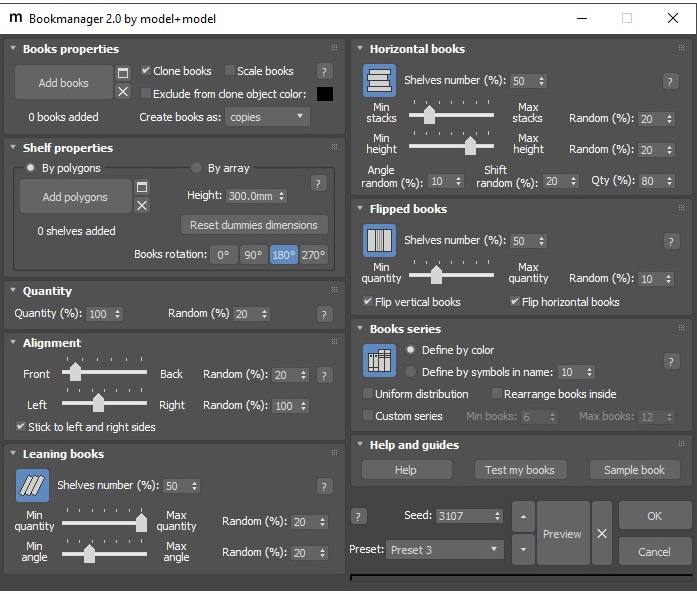Screen dimensions: 697x594
Task: Click the list icon beside Add polygons
Action: tap(142, 187)
